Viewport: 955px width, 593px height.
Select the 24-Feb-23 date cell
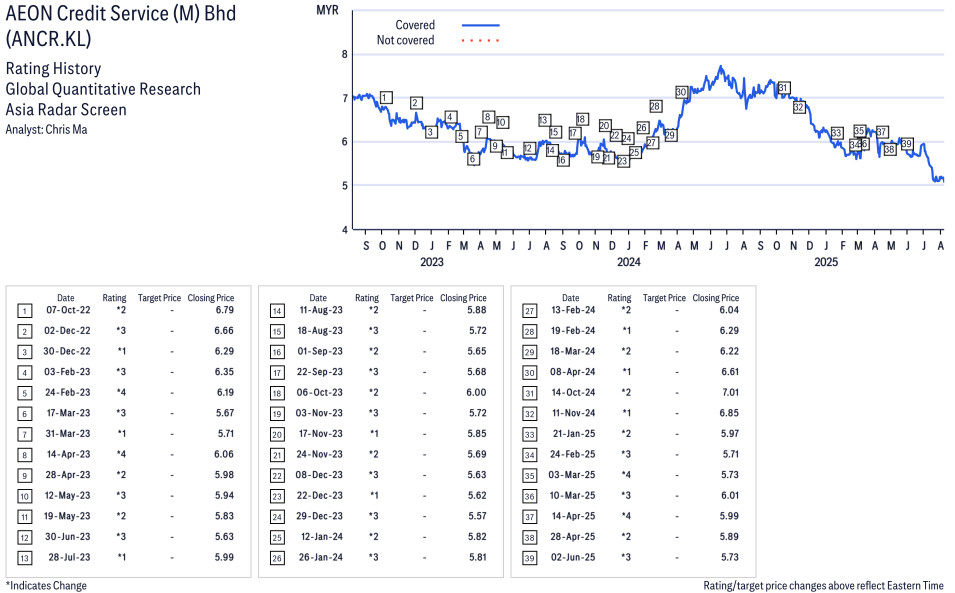pyautogui.click(x=68, y=393)
